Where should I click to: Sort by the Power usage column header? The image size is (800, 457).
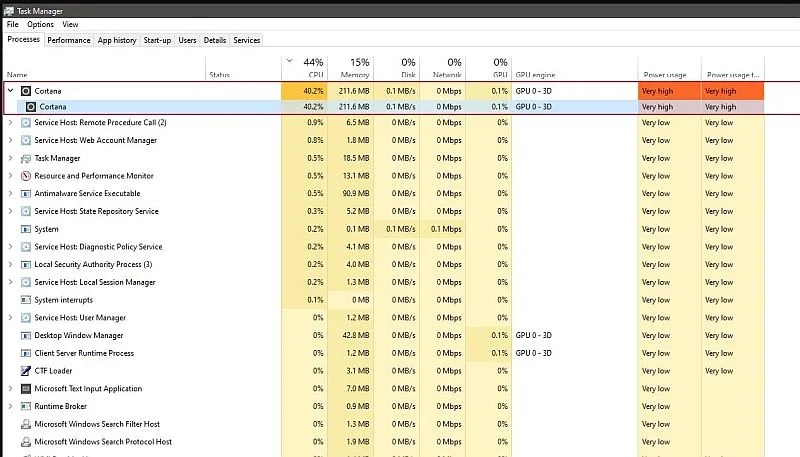[669, 68]
